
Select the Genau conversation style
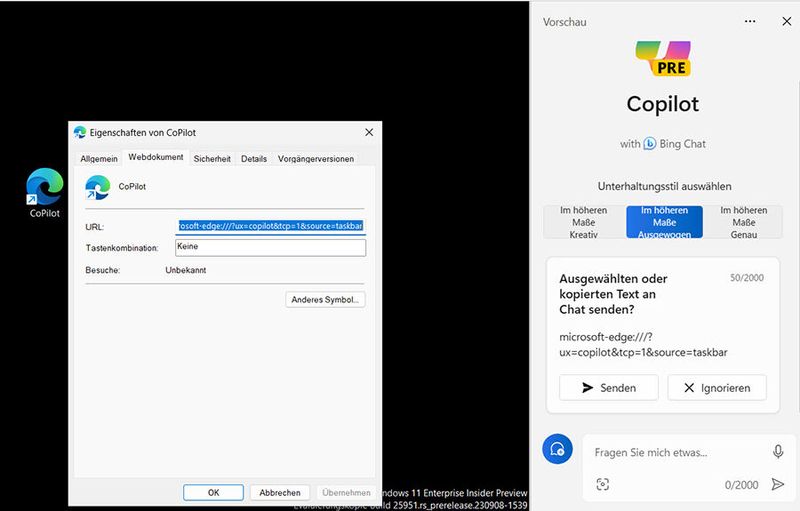tap(744, 222)
